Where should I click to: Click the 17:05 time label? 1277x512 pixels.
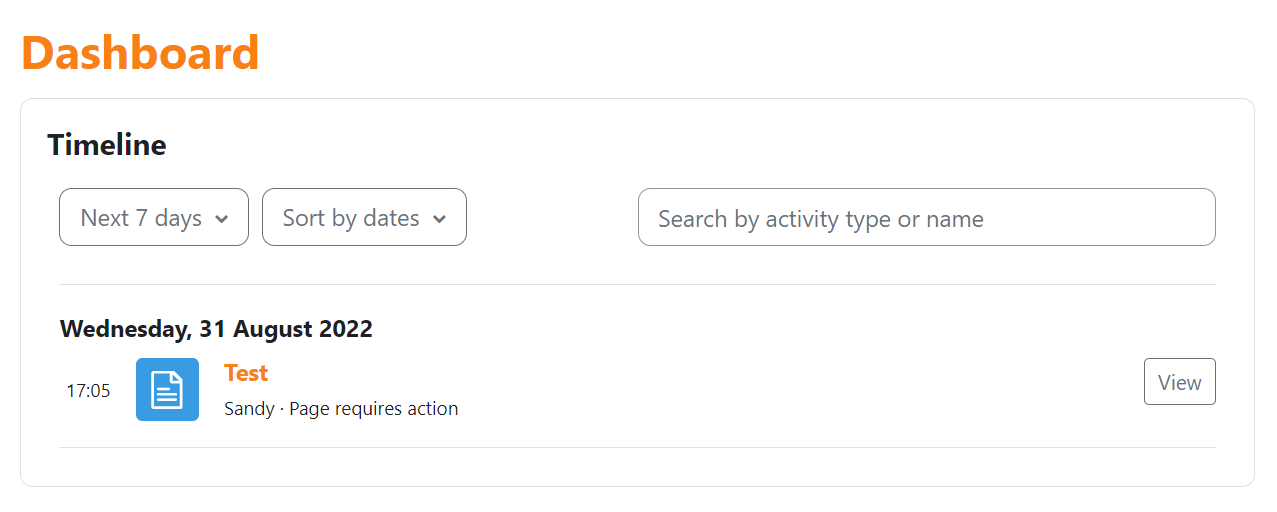coord(88,390)
